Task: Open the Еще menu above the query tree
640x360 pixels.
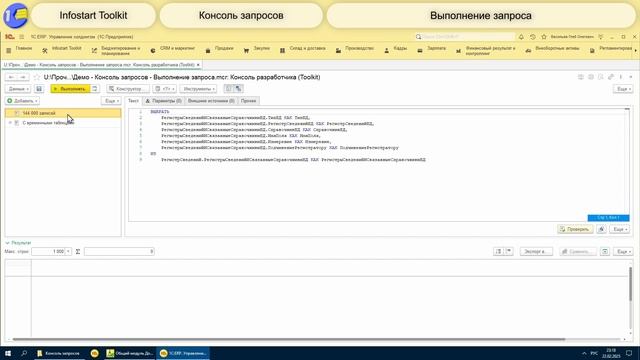Action: (111, 101)
